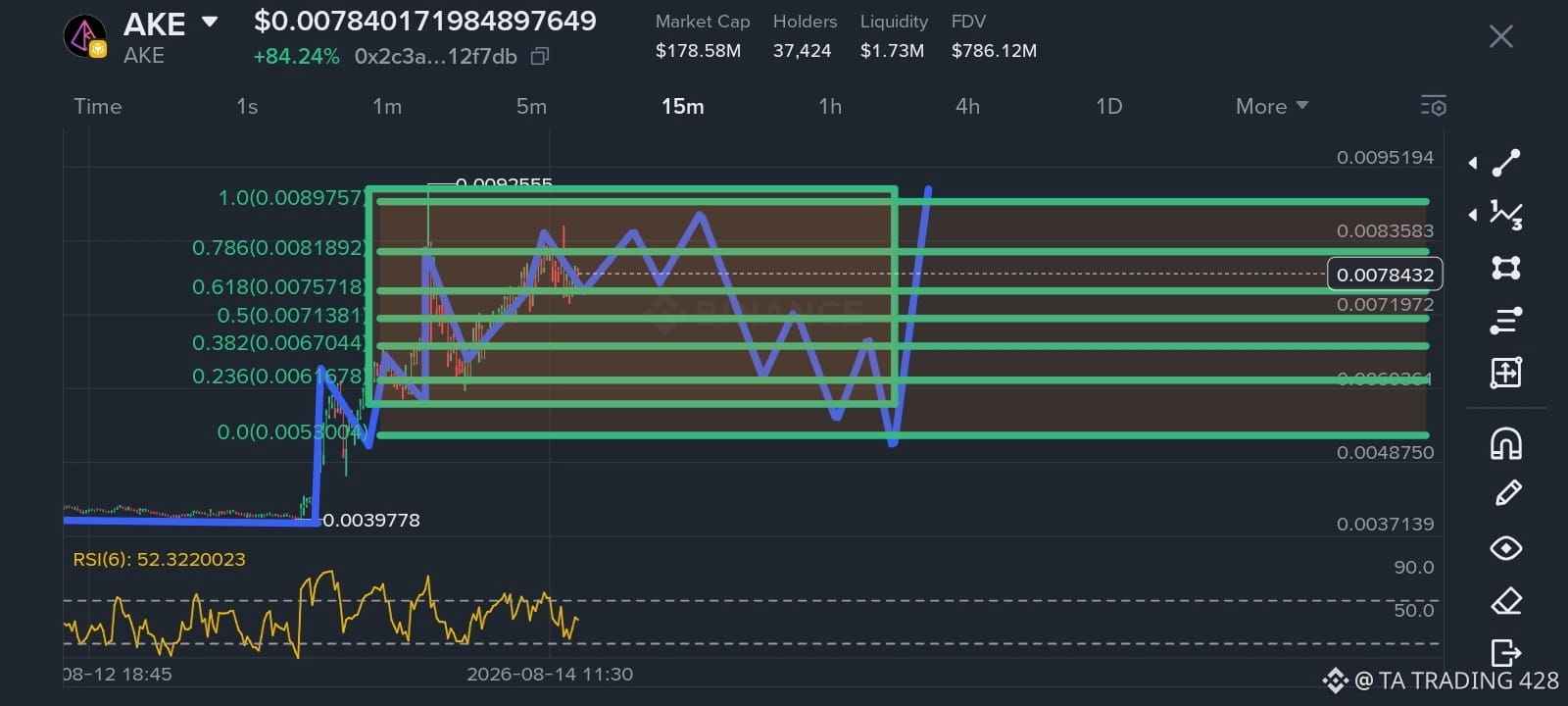Toggle magnet snapping mode

tap(1506, 444)
